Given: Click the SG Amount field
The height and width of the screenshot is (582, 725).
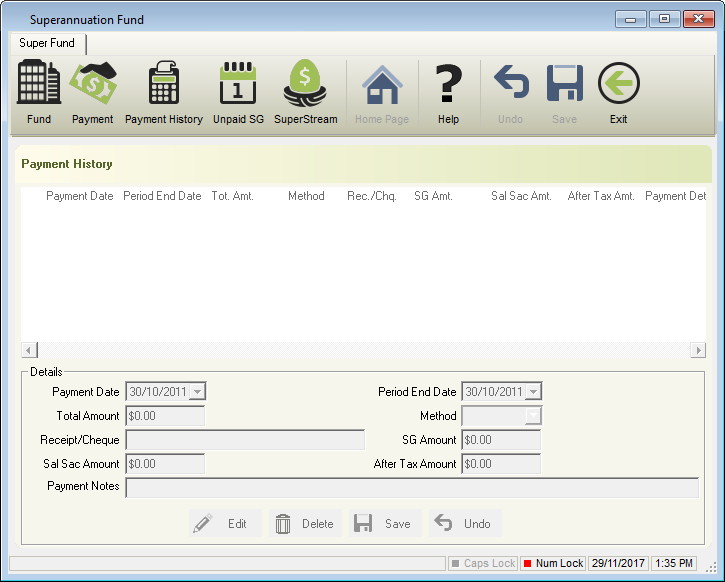Looking at the screenshot, I should coord(501,440).
